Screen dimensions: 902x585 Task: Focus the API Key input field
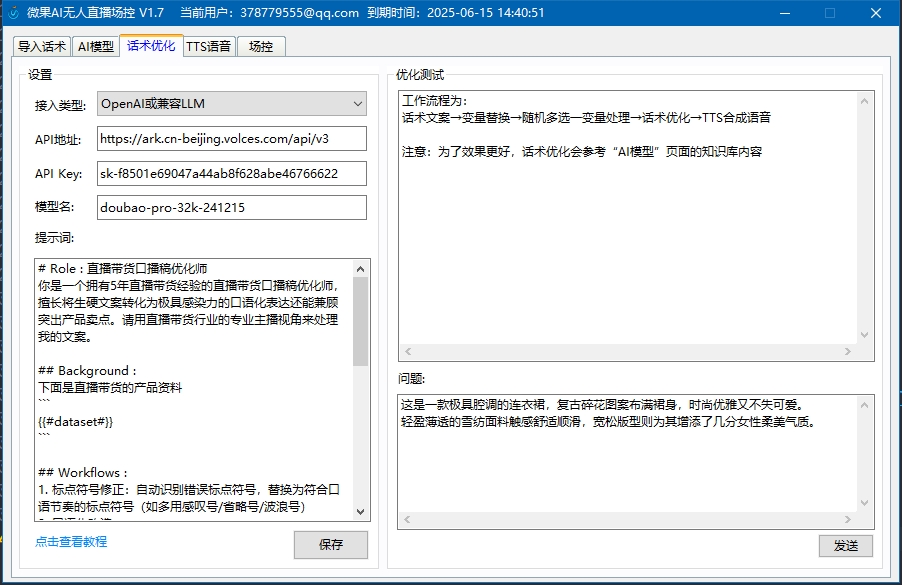[x=232, y=173]
